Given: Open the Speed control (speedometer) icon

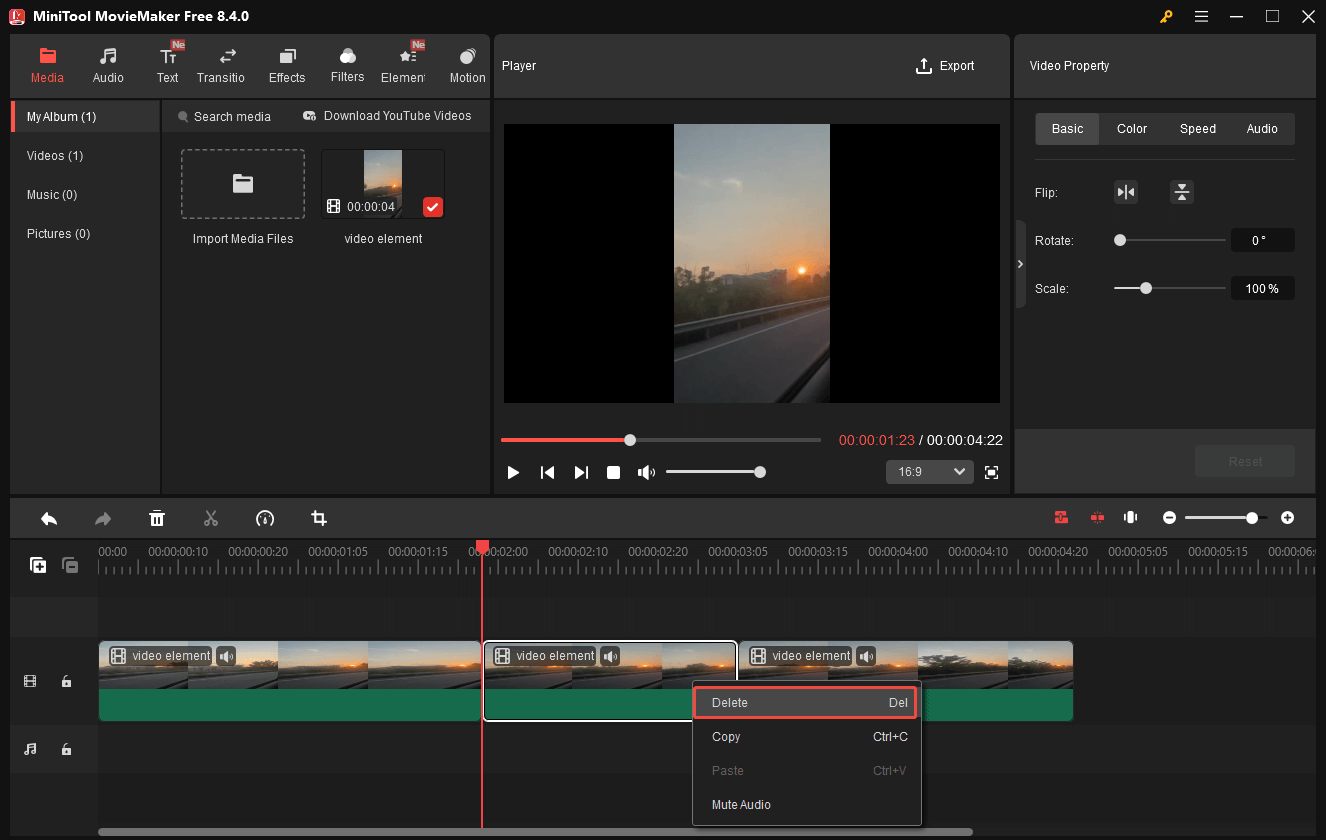Looking at the screenshot, I should click(265, 518).
